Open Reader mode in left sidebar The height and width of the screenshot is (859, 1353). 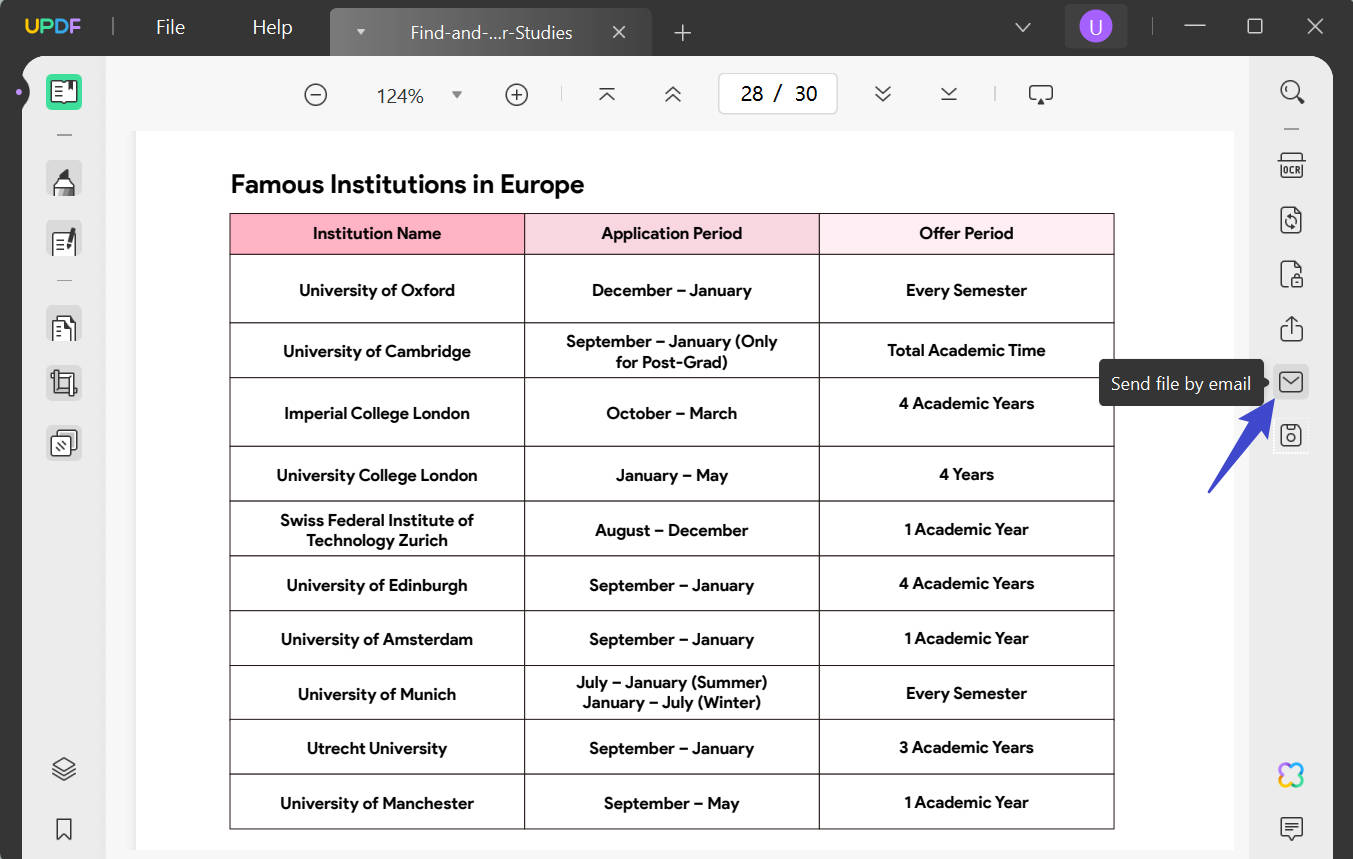[x=64, y=92]
